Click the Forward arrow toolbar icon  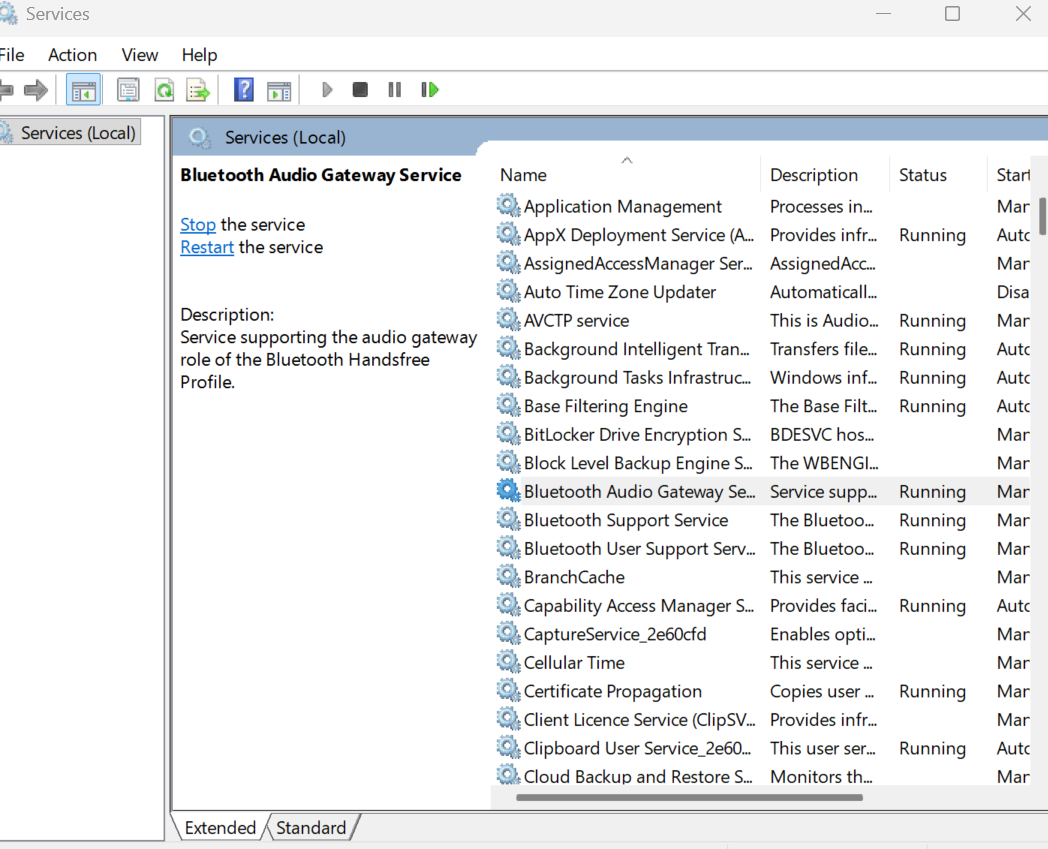(36, 90)
